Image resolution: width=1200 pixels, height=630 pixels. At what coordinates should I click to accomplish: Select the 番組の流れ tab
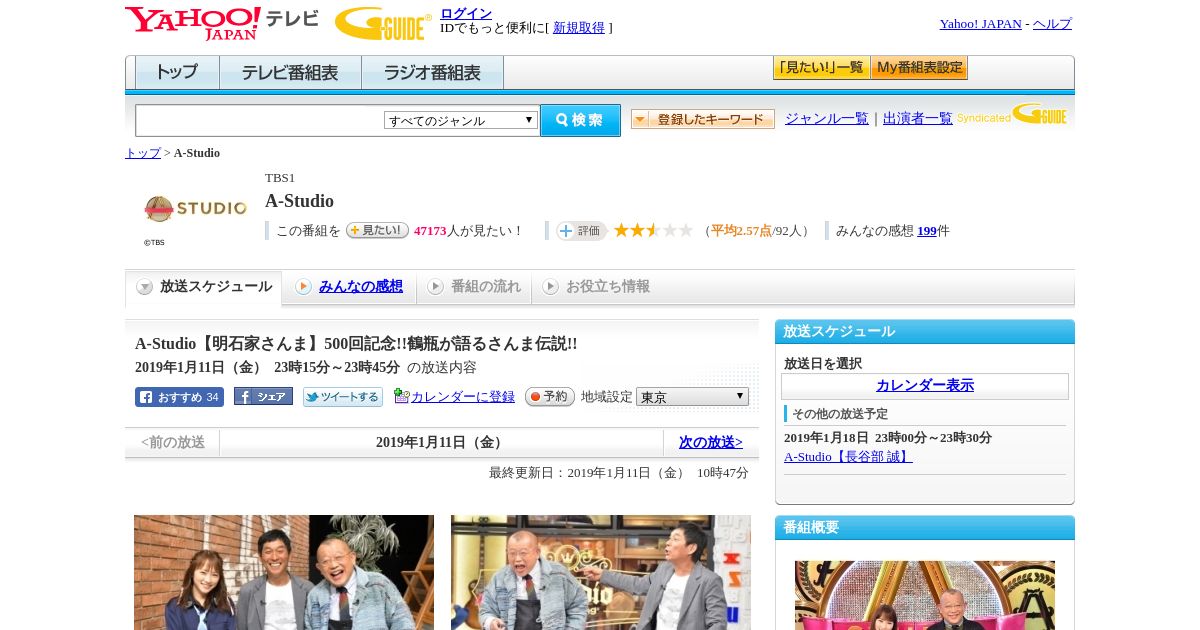[x=474, y=287]
